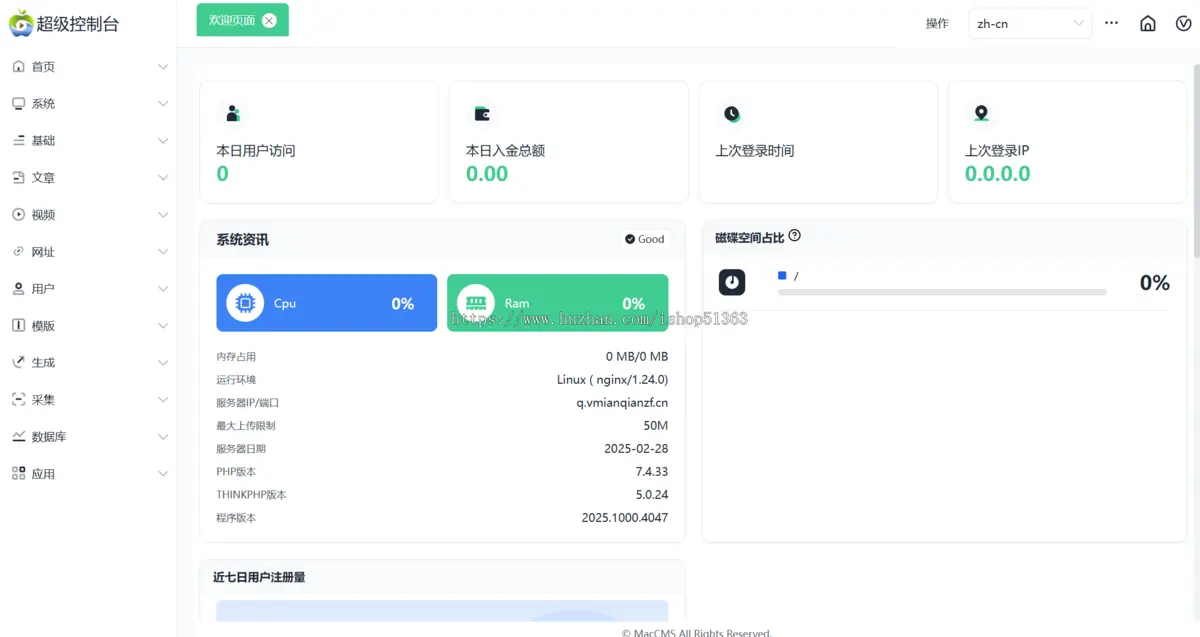Viewport: 1200px width, 637px height.
Task: Click the disk gauge icon in disk panel
Action: click(x=732, y=283)
